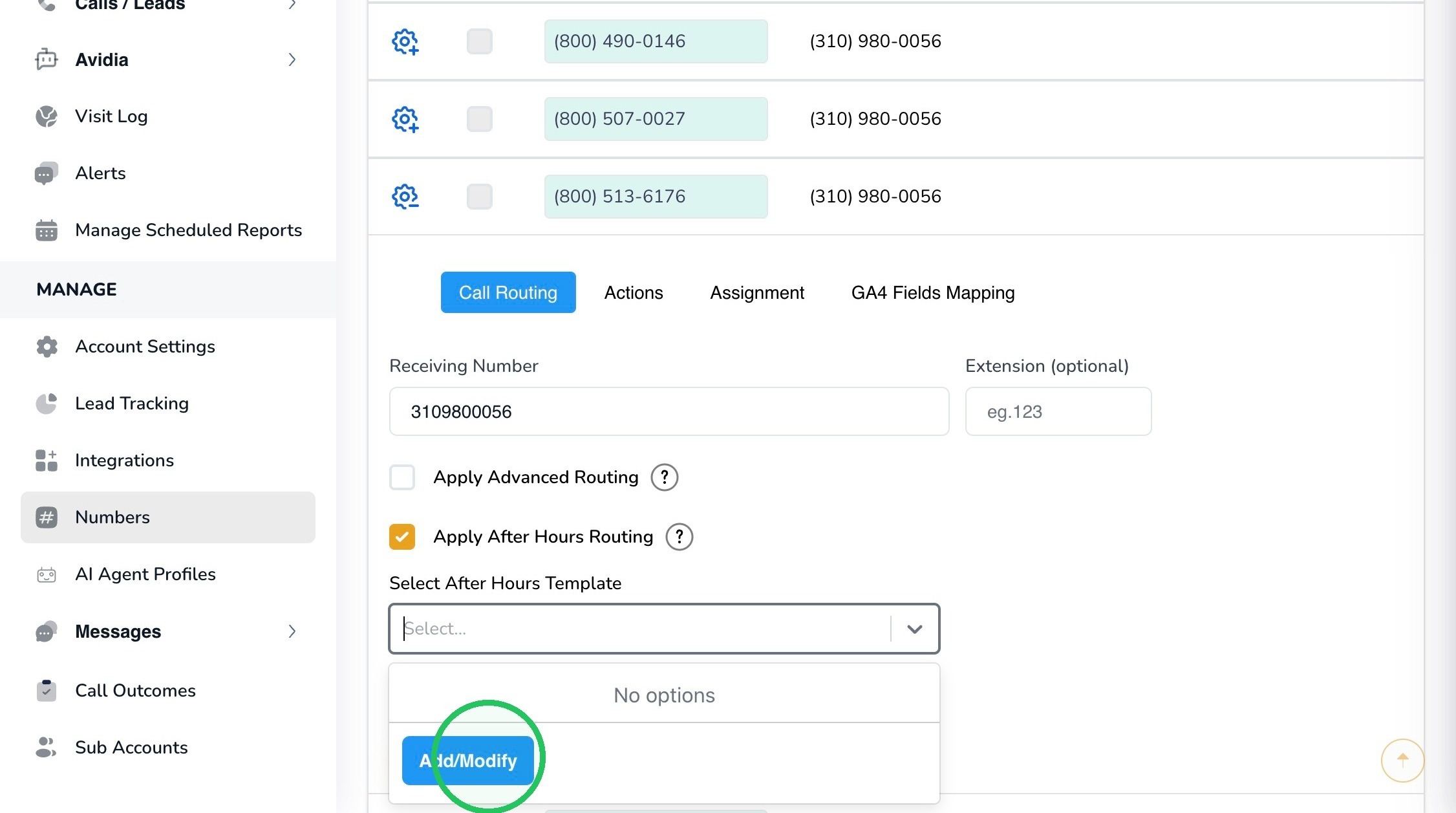Switch to the Call Routing tab
This screenshot has height=813, width=1456.
(x=508, y=292)
